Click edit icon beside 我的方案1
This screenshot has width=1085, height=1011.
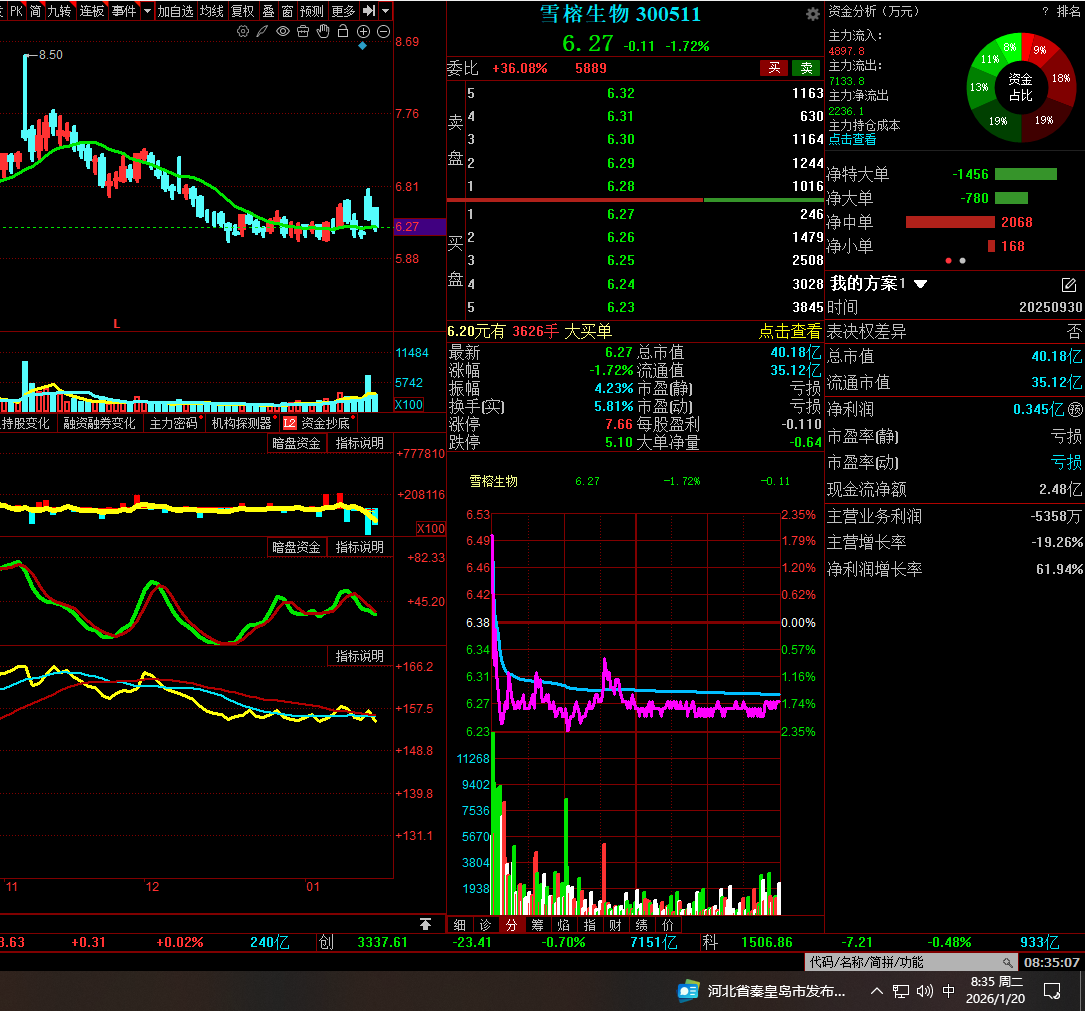pyautogui.click(x=1068, y=284)
